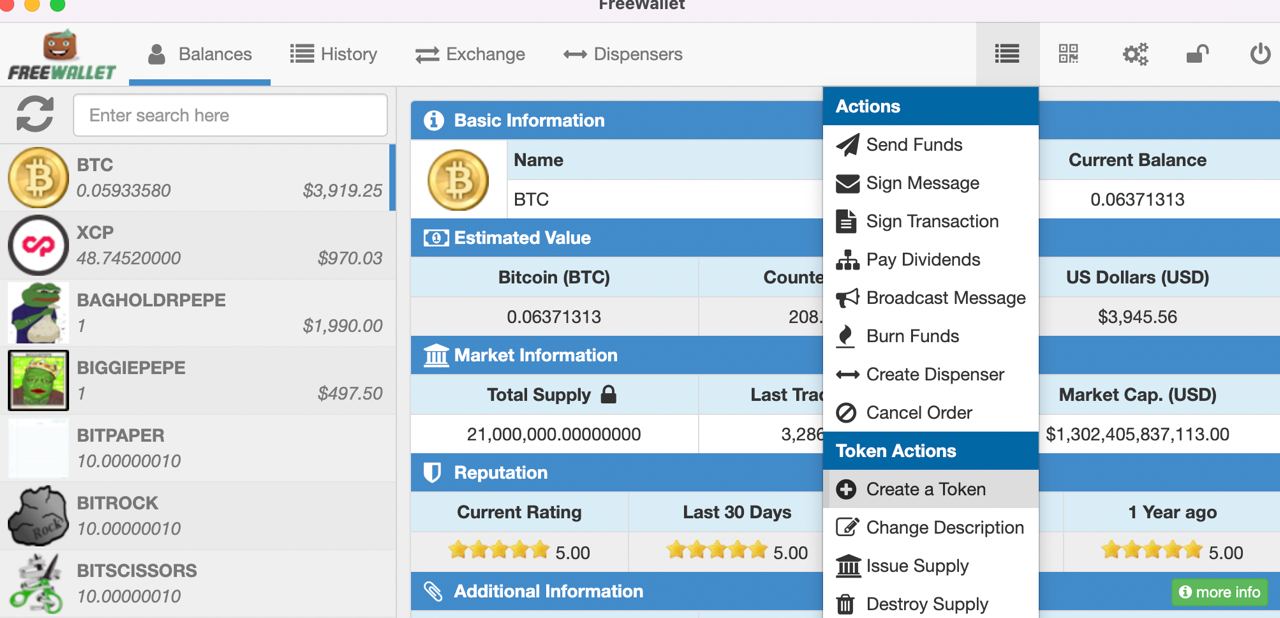Select the BIGGIEPEPE balance row
This screenshot has height=618, width=1280.
(198, 380)
